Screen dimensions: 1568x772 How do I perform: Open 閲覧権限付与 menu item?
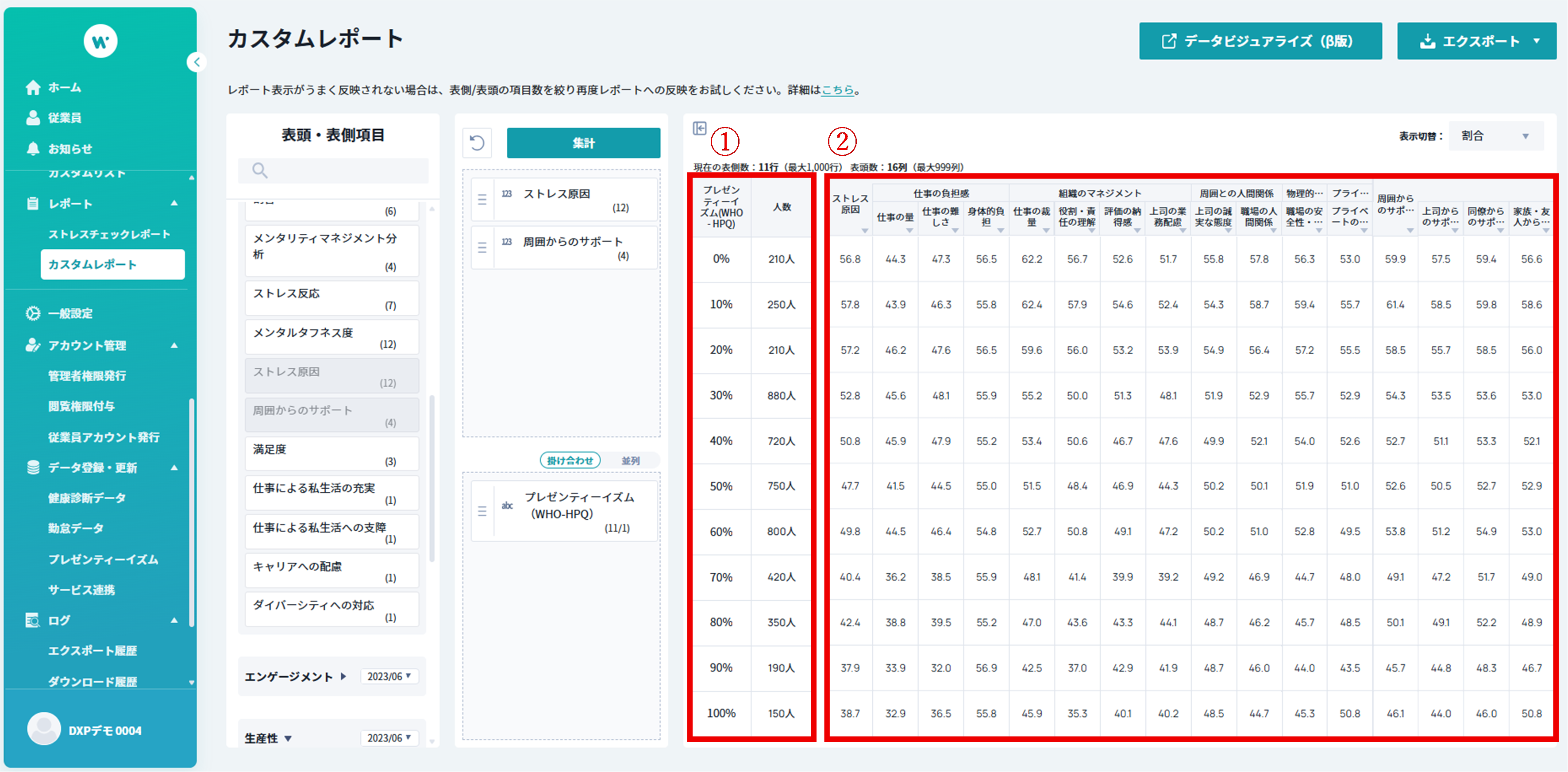click(x=81, y=406)
